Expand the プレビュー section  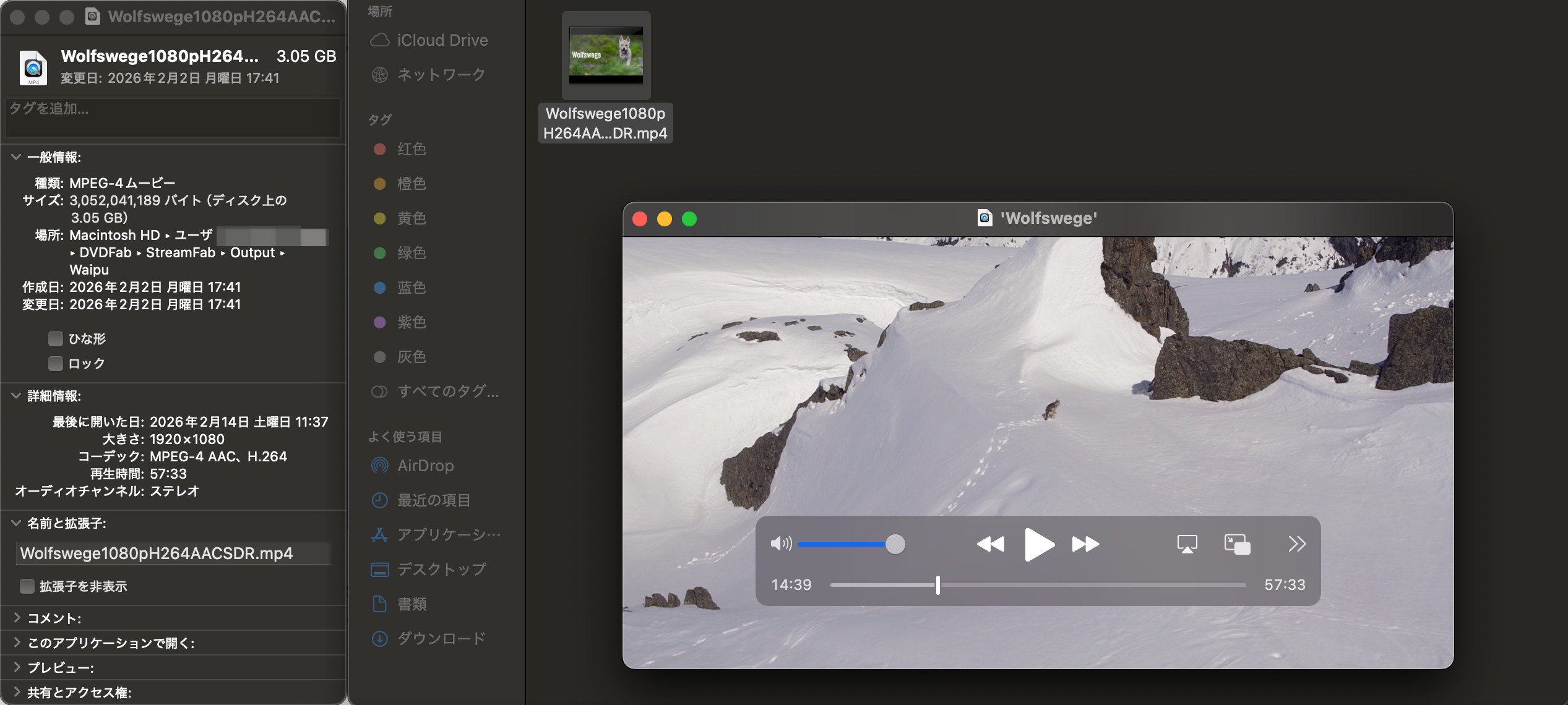(x=17, y=667)
